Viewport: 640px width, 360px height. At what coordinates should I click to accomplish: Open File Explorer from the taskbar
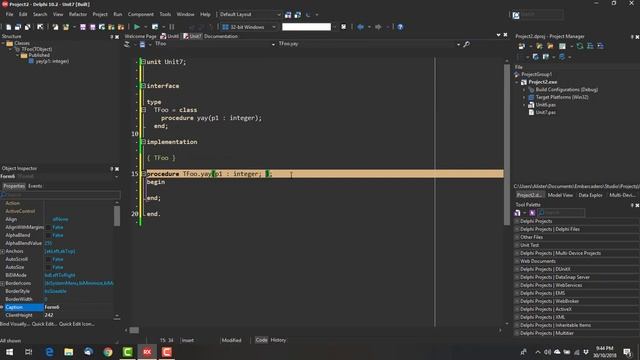(69, 351)
